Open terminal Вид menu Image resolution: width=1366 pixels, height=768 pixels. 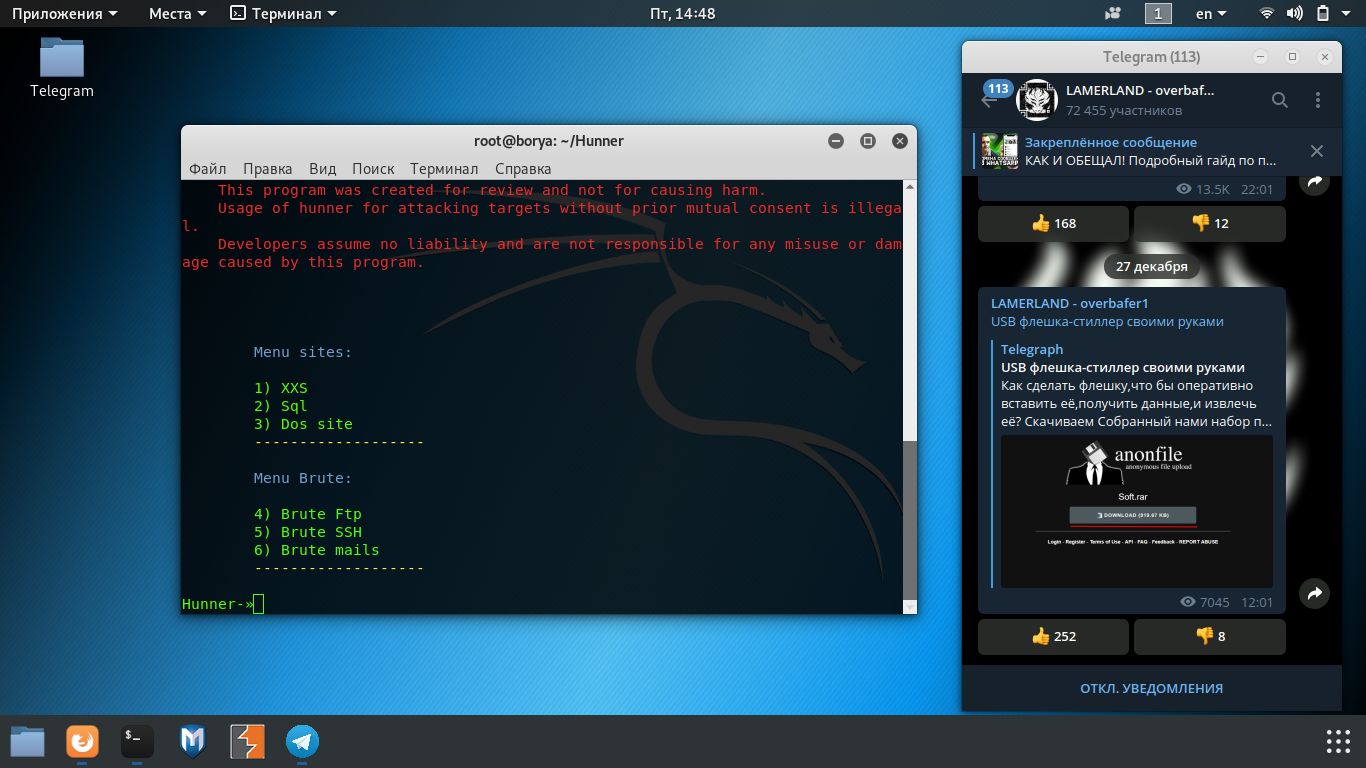323,169
